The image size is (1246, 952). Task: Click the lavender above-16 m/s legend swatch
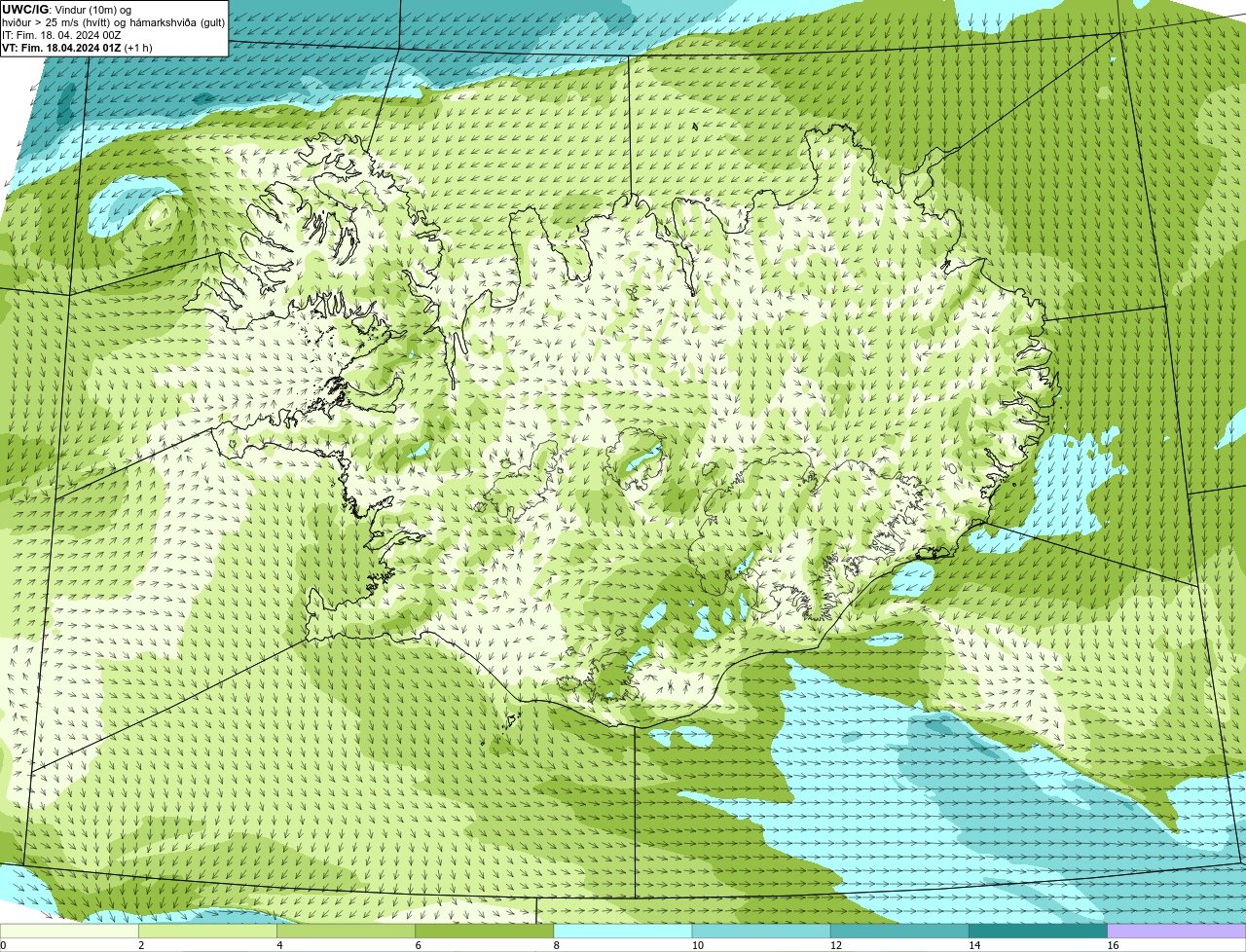(x=1177, y=932)
